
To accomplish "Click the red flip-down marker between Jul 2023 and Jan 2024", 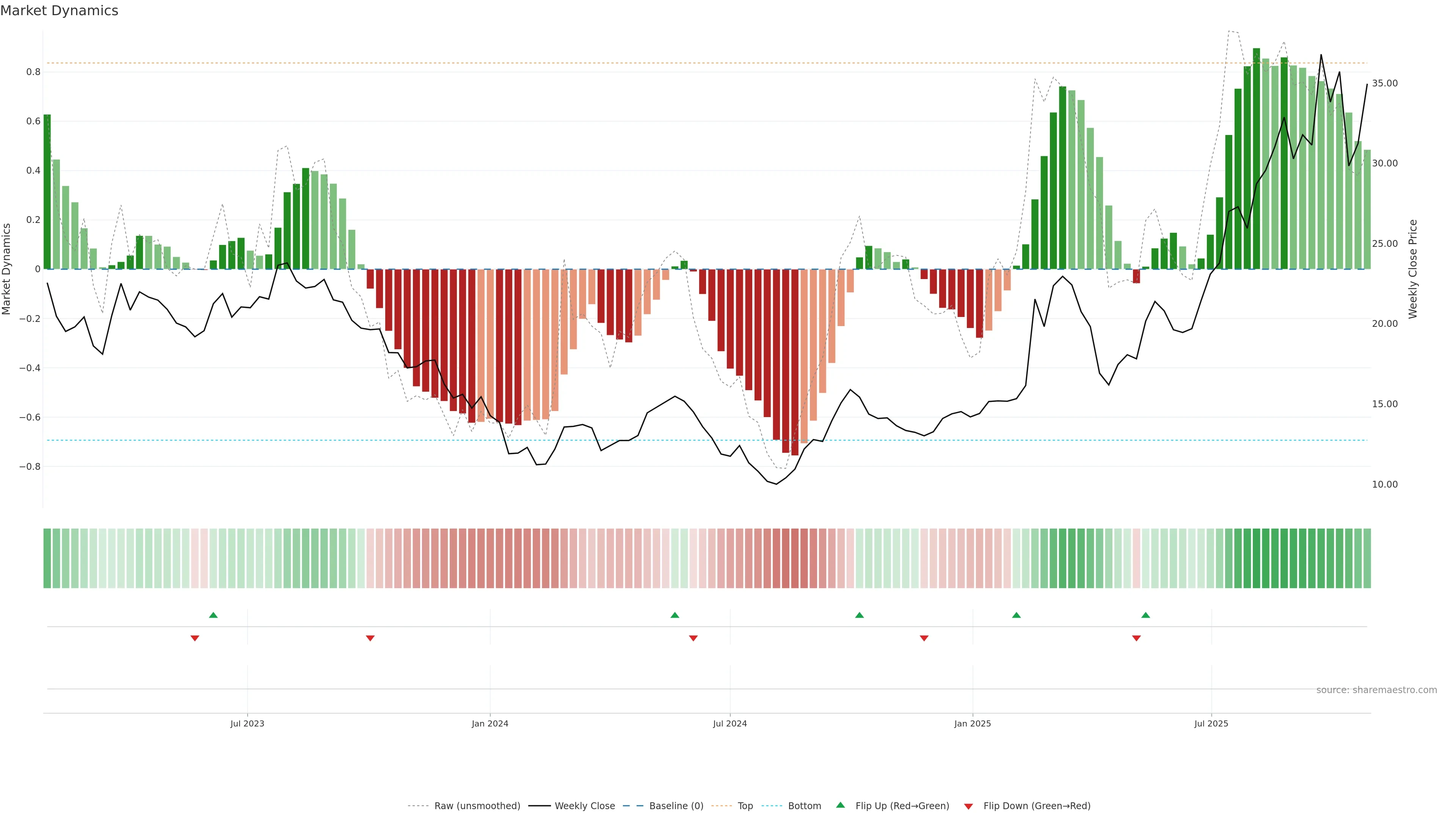I will (370, 638).
